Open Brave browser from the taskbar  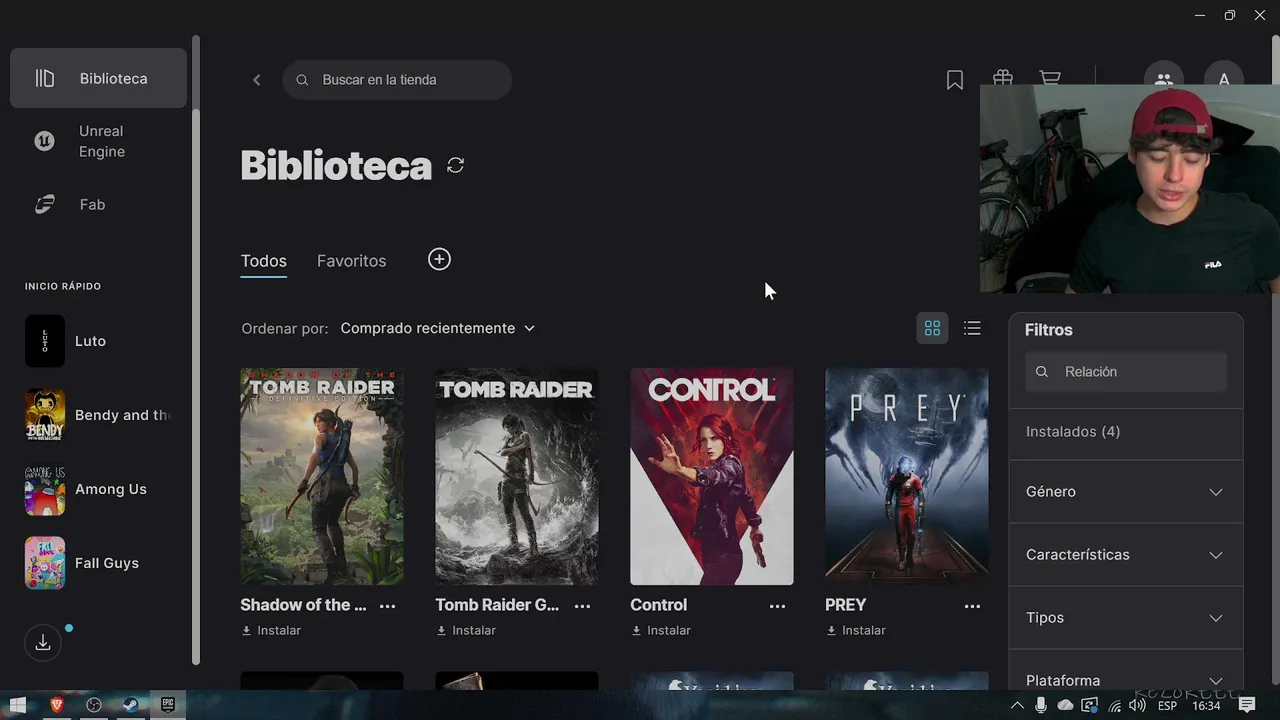click(56, 706)
